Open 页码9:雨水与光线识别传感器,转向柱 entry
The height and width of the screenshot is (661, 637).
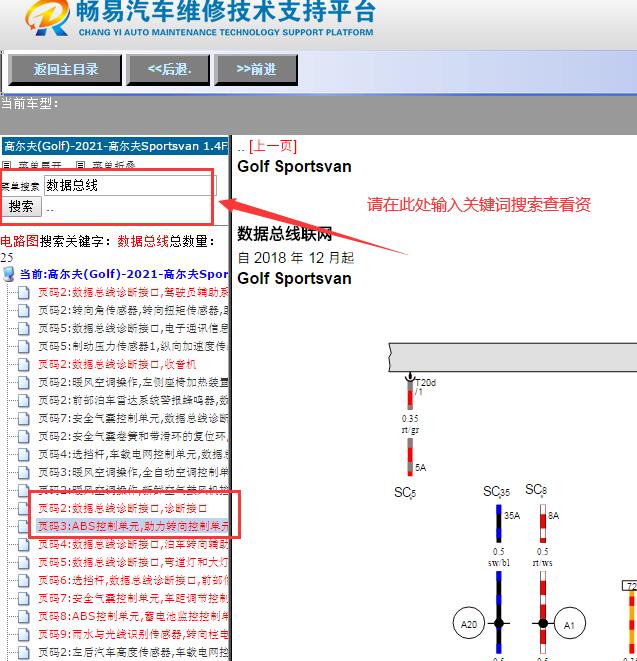tap(133, 634)
